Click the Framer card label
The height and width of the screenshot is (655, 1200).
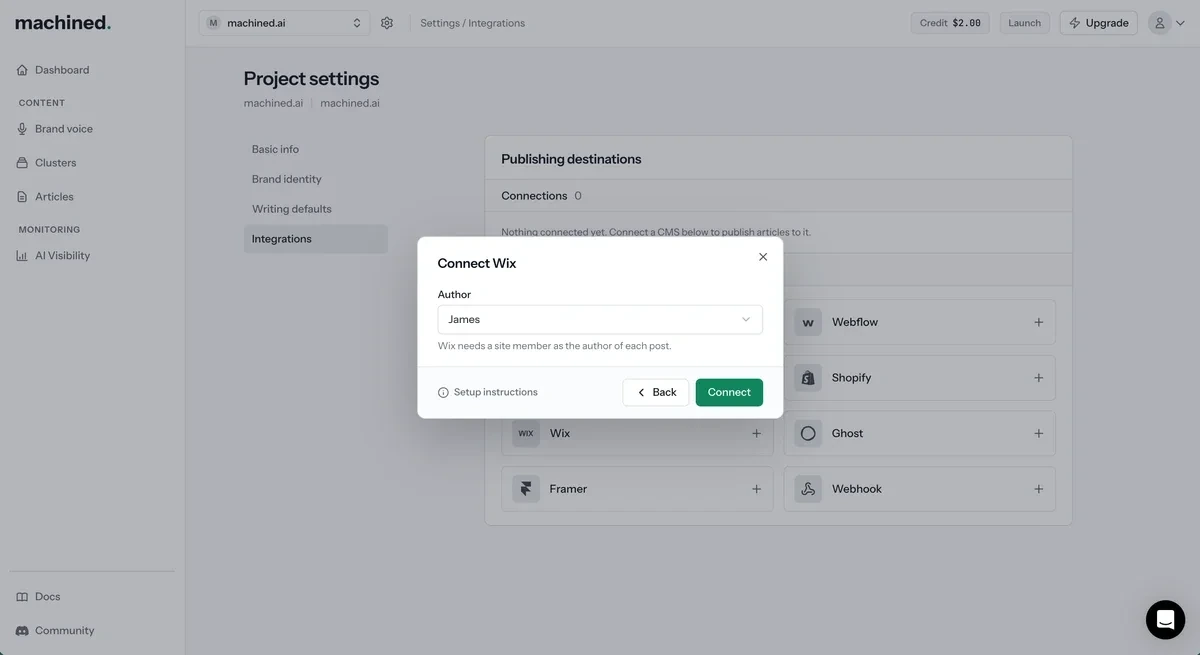click(568, 489)
